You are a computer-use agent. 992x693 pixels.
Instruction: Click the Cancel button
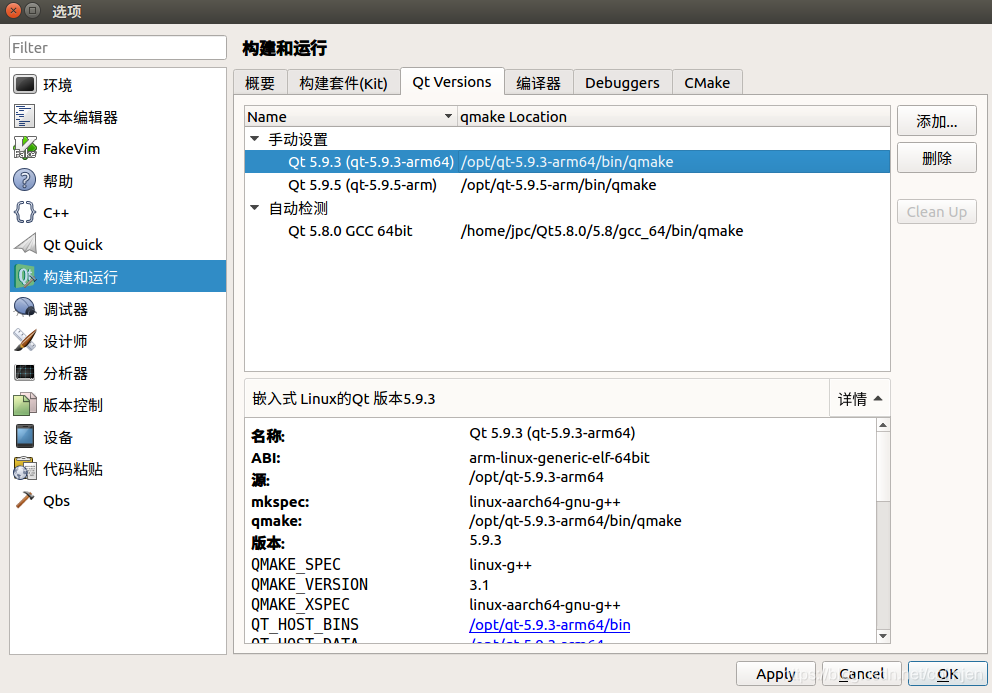click(x=862, y=674)
